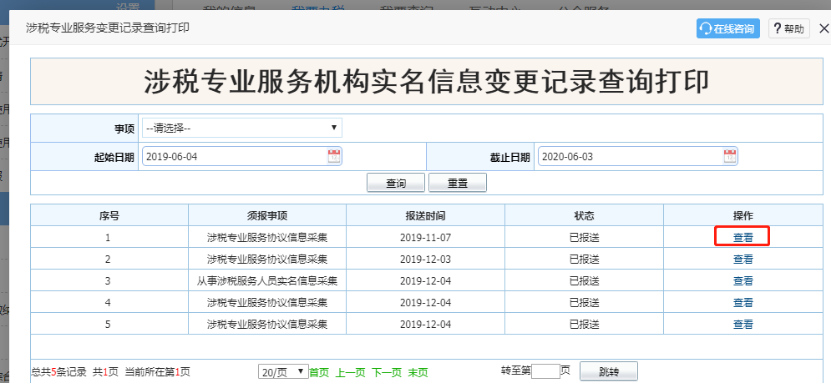Screen dimensions: 831x384
Task: Click 查看 link in row 2
Action: (742, 260)
